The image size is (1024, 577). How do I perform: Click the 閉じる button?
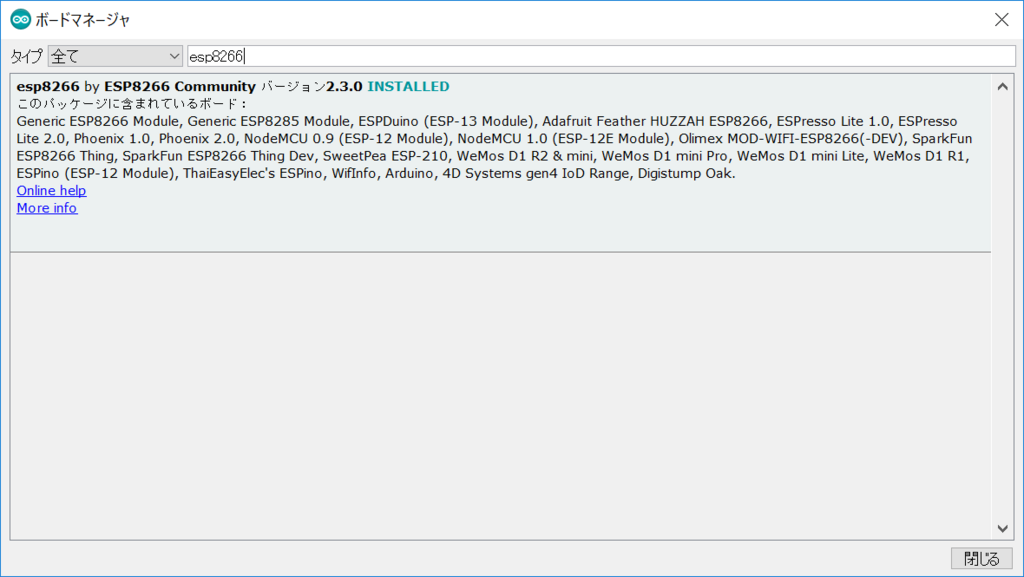982,559
